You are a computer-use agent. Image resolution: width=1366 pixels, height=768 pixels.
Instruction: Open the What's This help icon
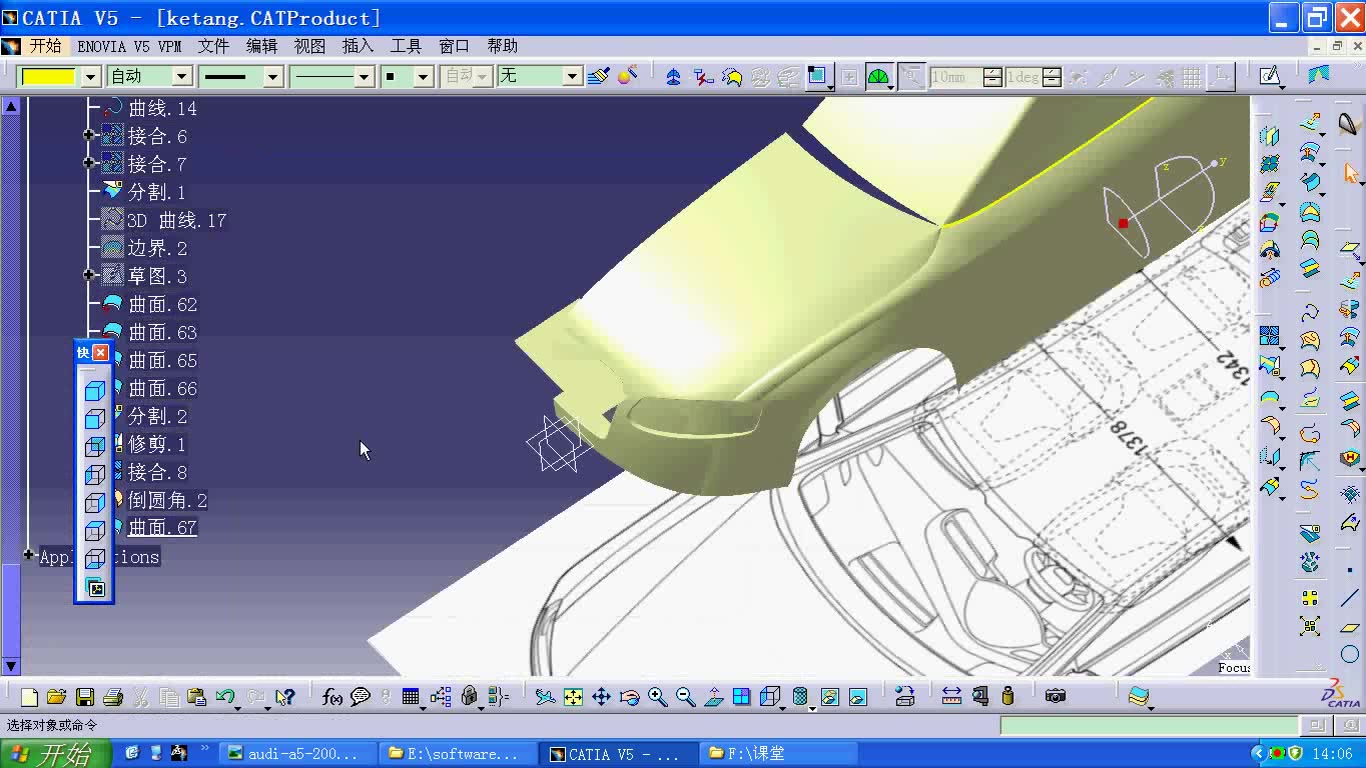click(285, 697)
